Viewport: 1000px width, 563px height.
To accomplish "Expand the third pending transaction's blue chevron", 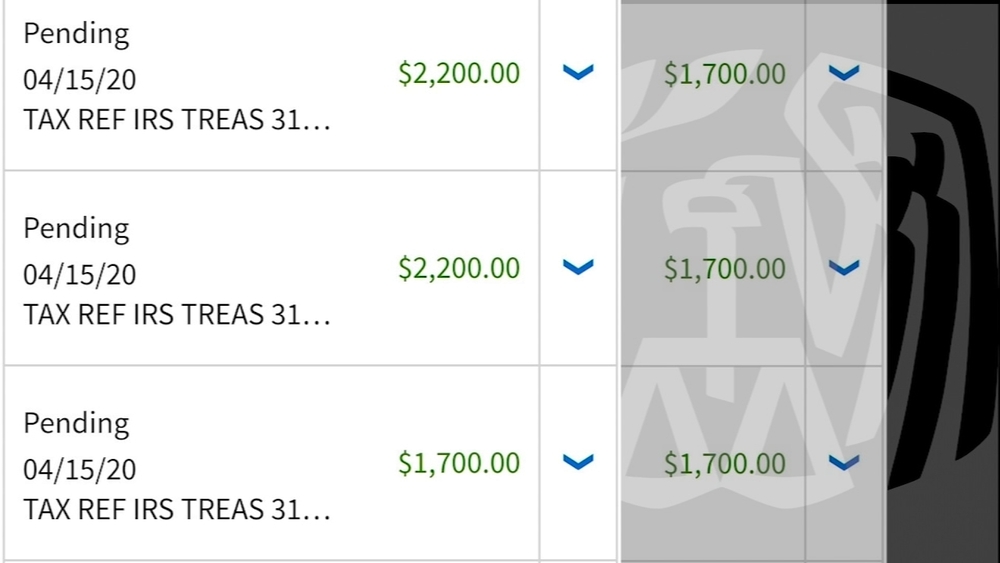I will (578, 461).
